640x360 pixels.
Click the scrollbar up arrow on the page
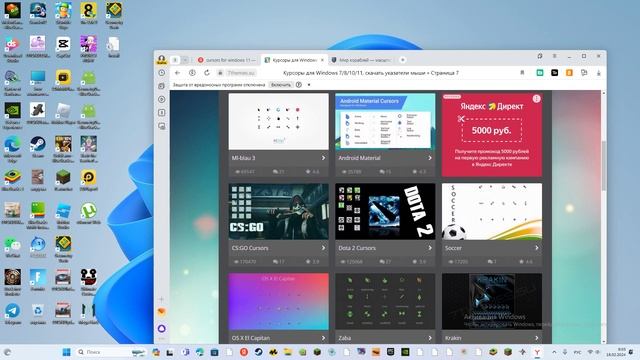(x=604, y=93)
